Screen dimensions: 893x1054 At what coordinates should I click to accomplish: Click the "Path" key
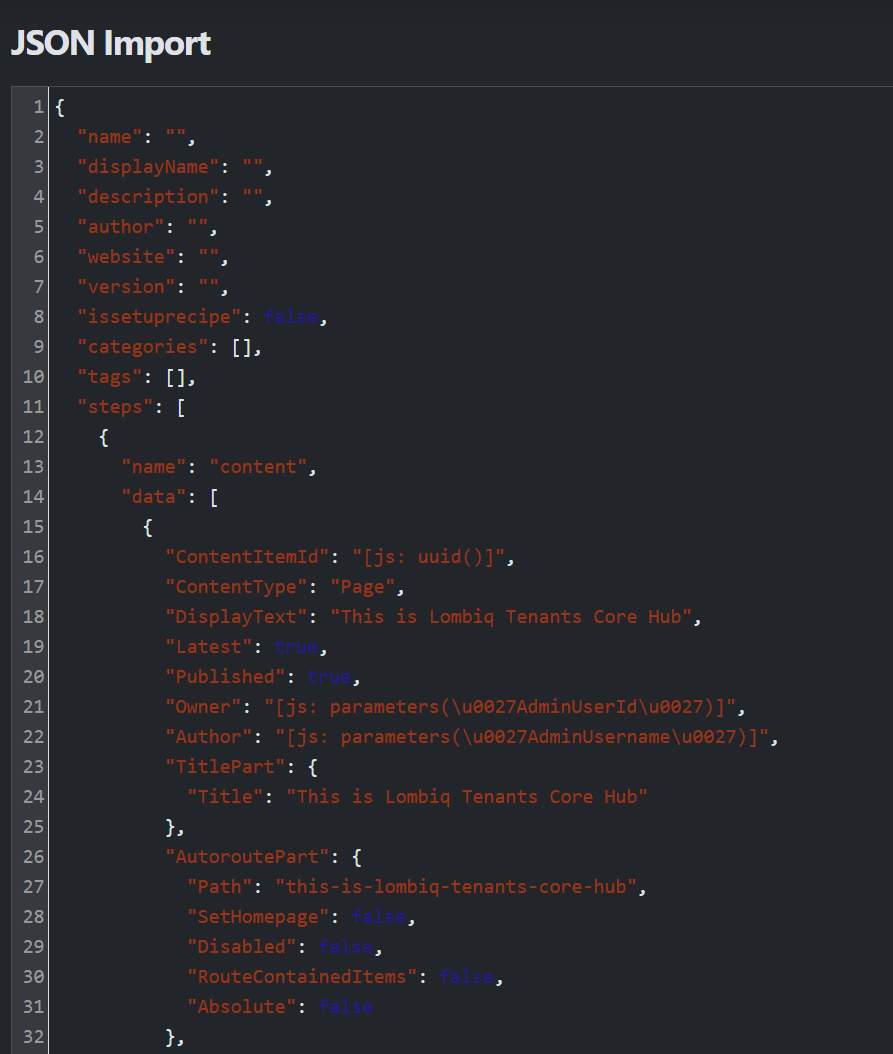220,887
